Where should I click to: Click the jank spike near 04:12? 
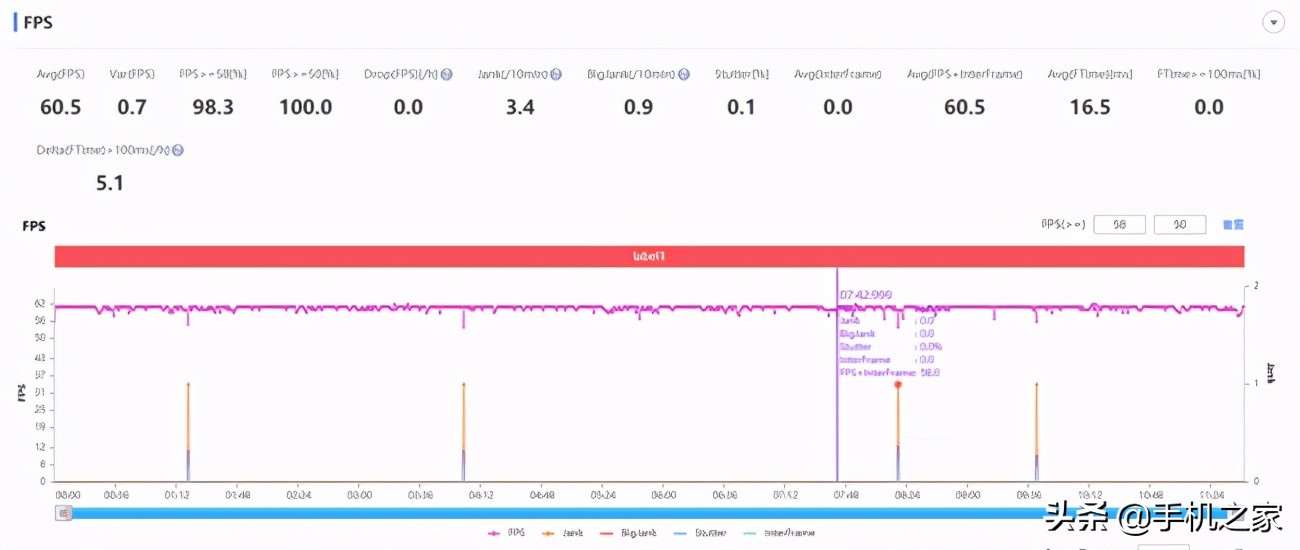(463, 431)
